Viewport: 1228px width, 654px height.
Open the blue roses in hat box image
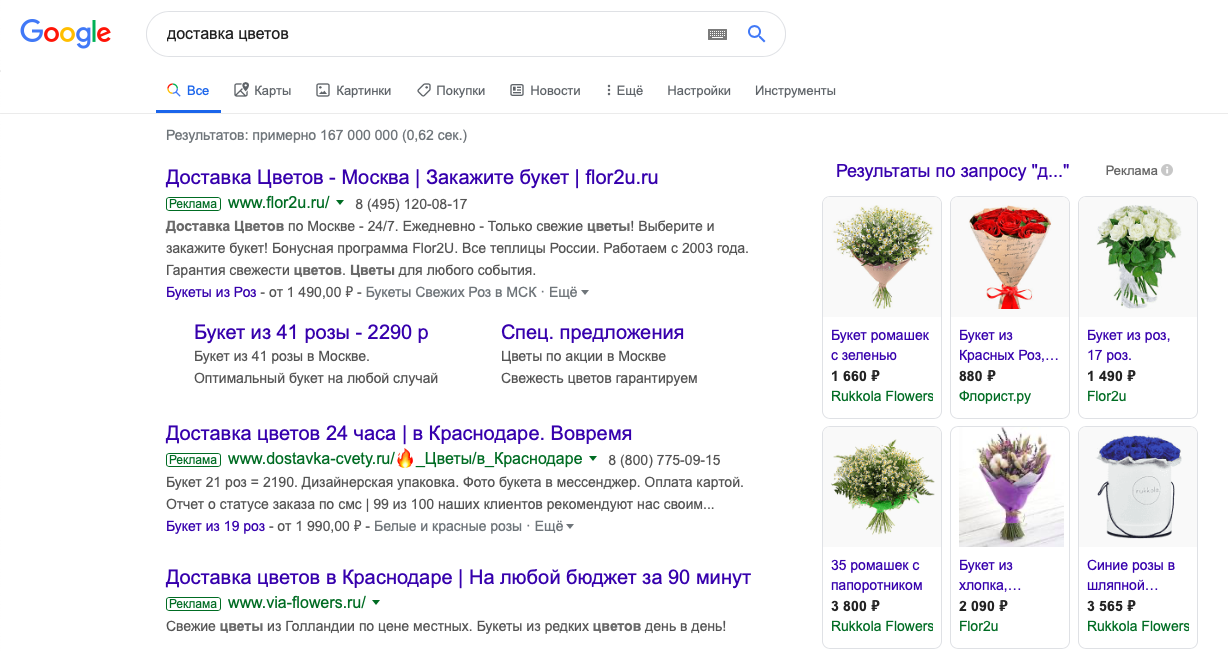1138,487
